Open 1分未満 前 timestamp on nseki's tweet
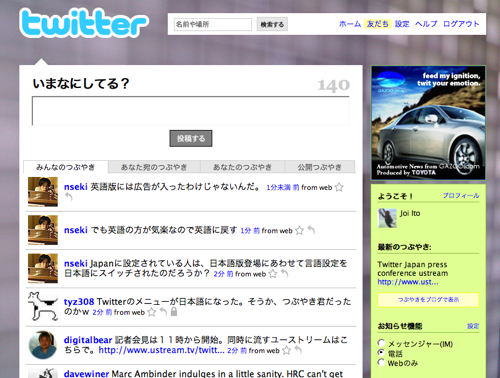The height and width of the screenshot is (378, 500). (x=283, y=188)
